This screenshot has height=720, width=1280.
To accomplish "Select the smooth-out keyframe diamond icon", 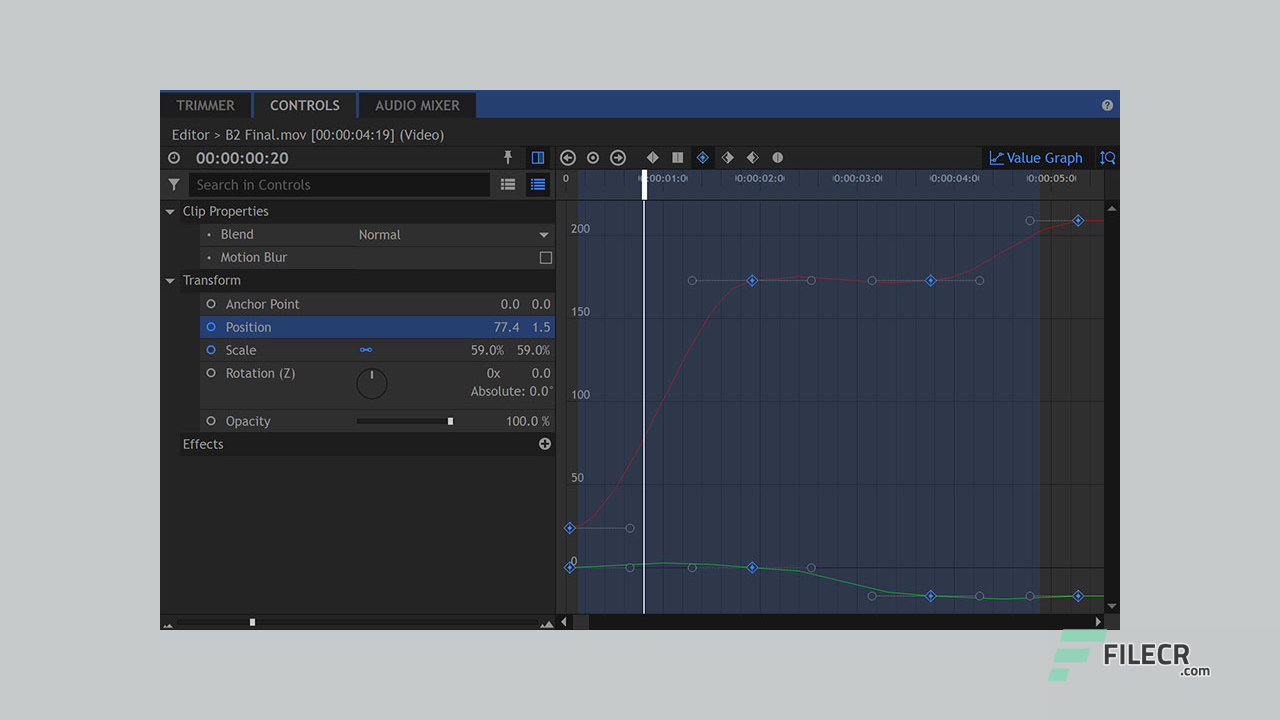I will [x=752, y=158].
